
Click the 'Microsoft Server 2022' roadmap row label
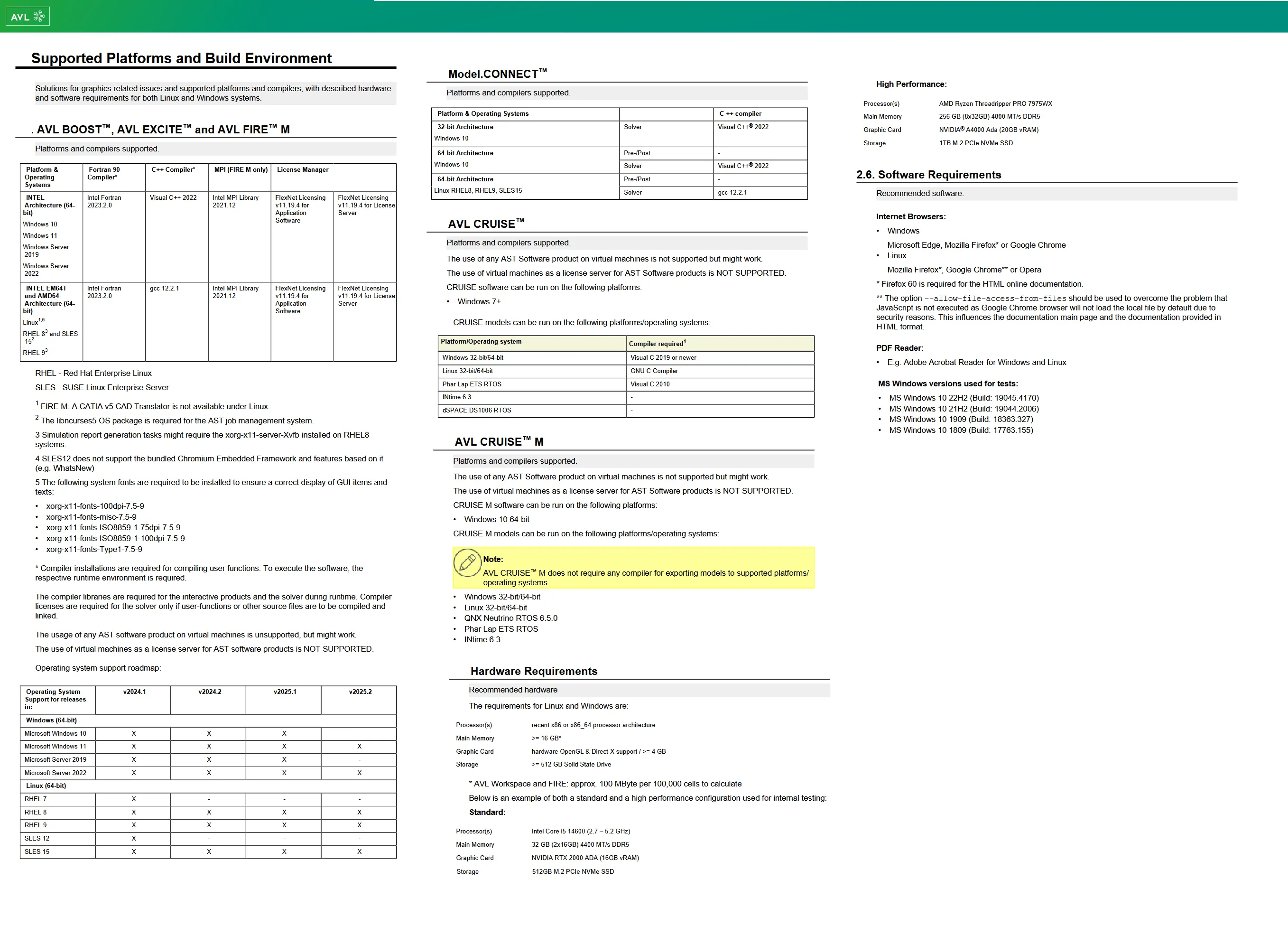(x=55, y=773)
